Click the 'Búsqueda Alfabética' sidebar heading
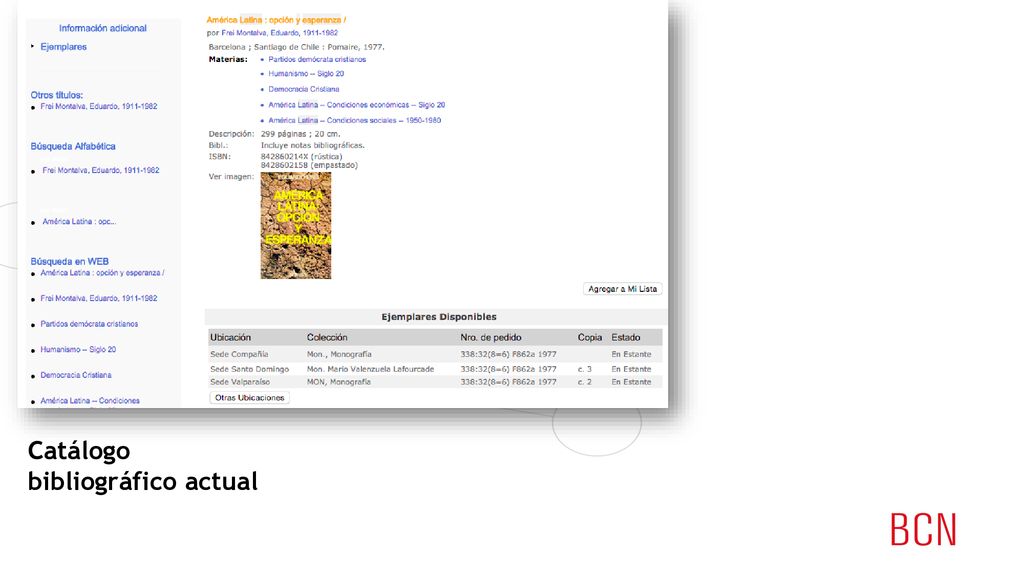The image size is (1024, 576). click(x=72, y=146)
